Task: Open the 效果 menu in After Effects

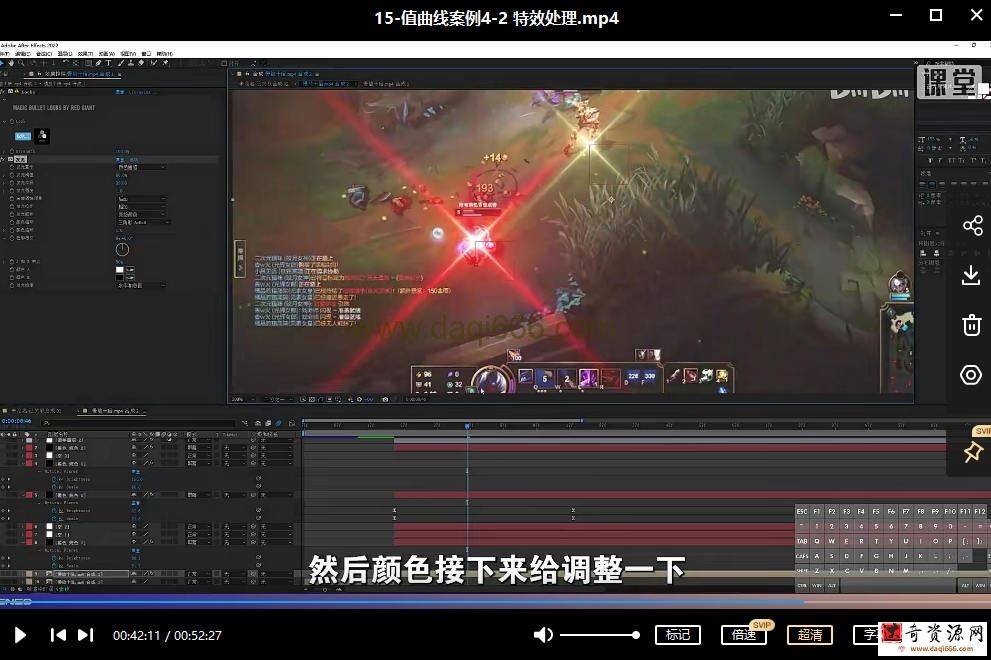Action: pyautogui.click(x=85, y=54)
